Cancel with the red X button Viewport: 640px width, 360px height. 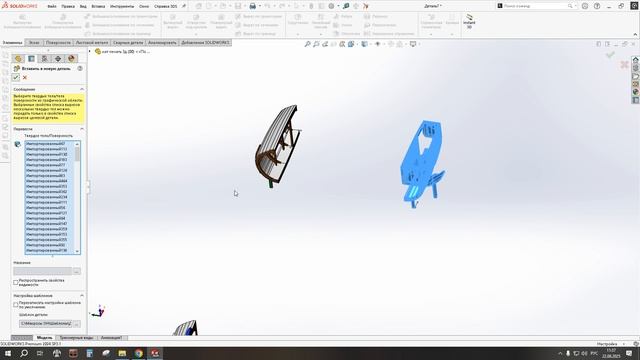click(25, 78)
